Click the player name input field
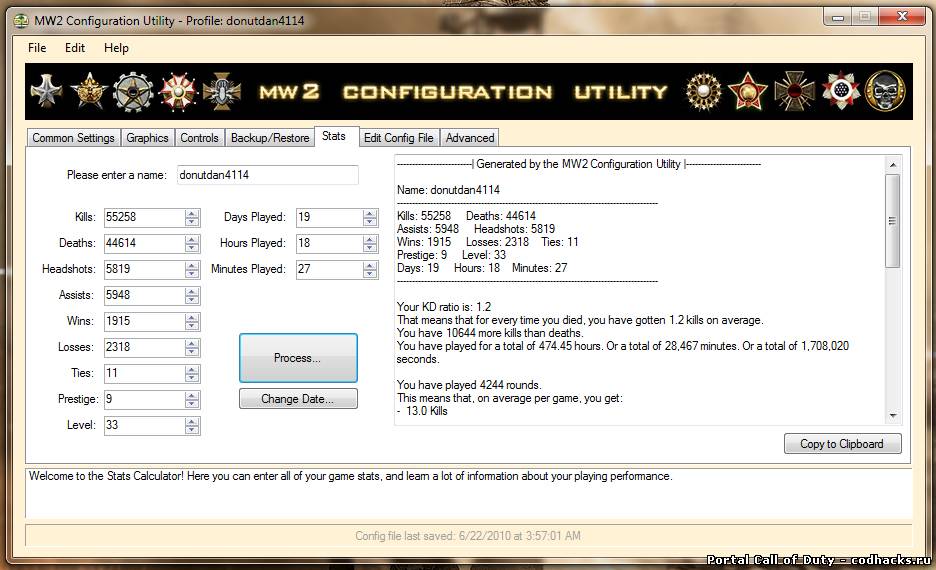The width and height of the screenshot is (936, 570). (x=267, y=175)
